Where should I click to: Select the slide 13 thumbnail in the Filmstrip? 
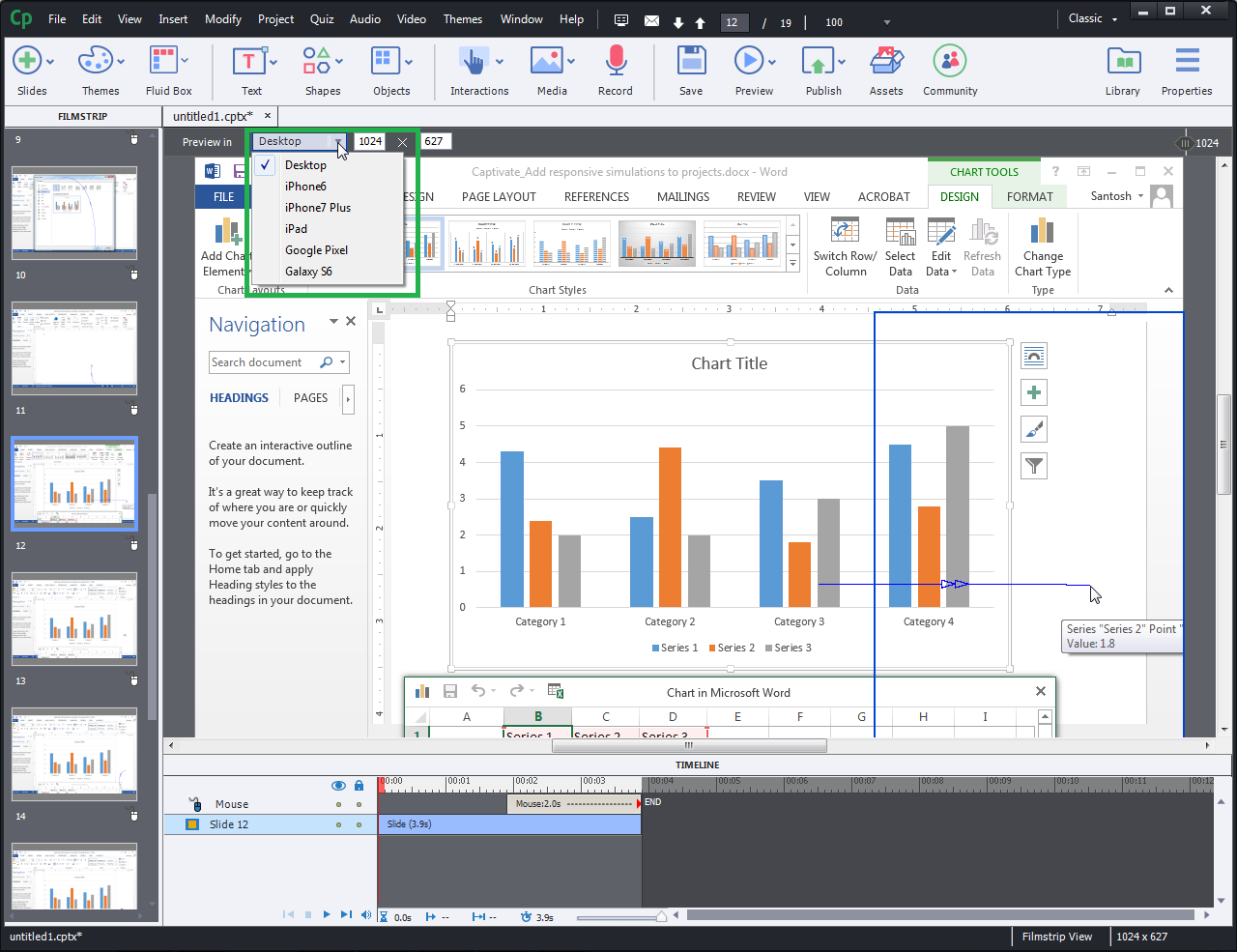coord(74,619)
